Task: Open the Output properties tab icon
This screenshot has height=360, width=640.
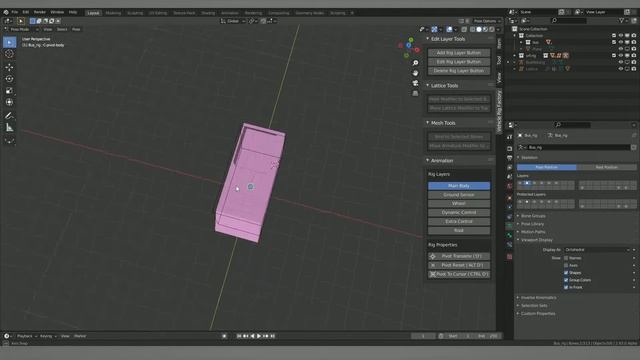Action: click(x=509, y=158)
